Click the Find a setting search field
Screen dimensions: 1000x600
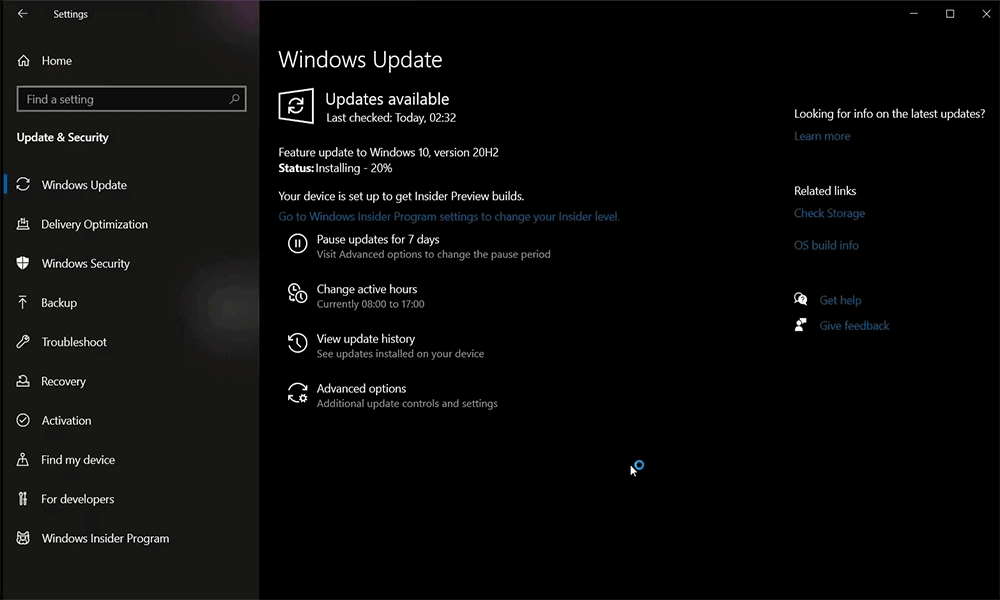tap(131, 99)
